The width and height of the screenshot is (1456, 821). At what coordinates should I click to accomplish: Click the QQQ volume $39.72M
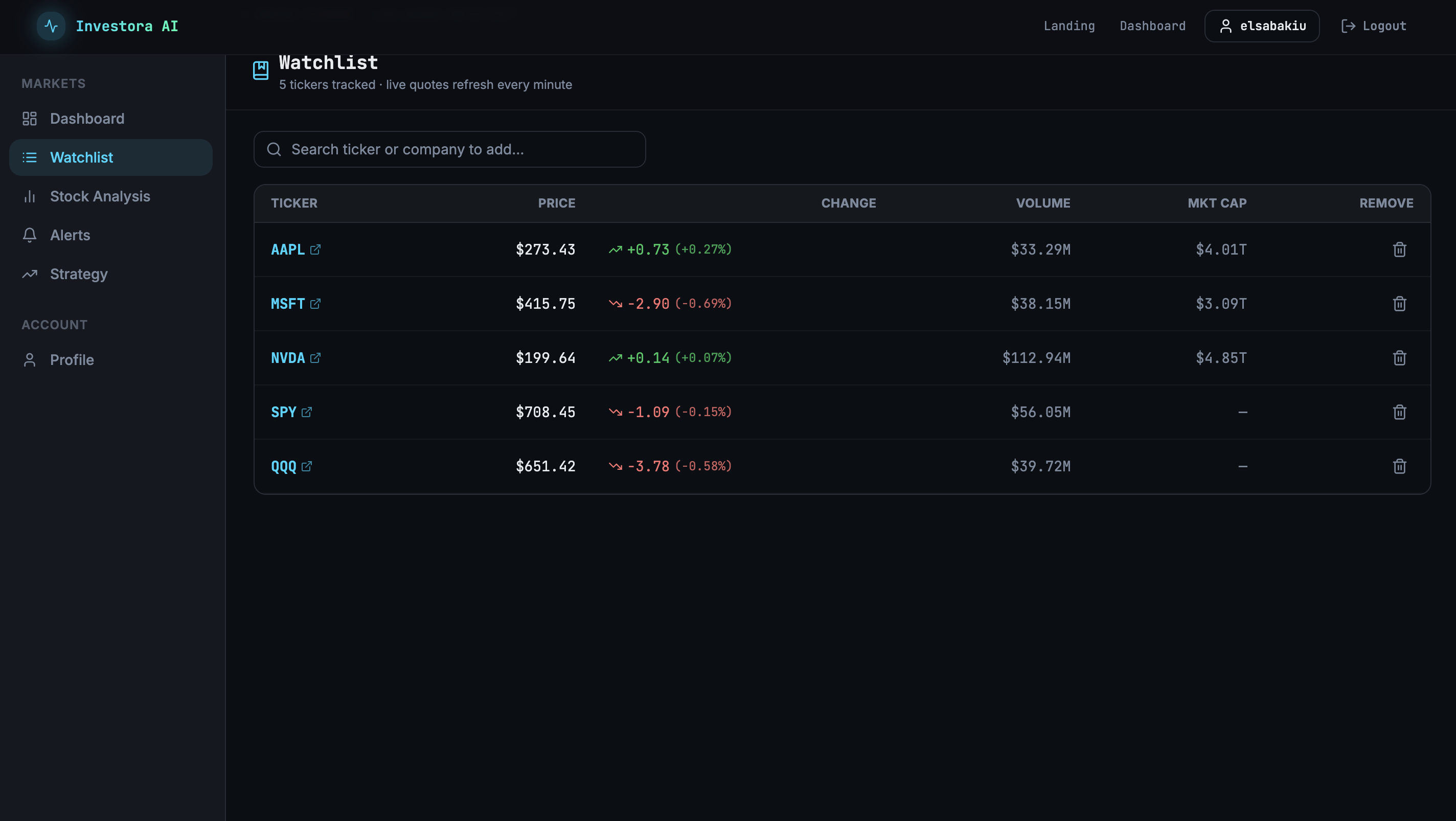click(x=1040, y=467)
